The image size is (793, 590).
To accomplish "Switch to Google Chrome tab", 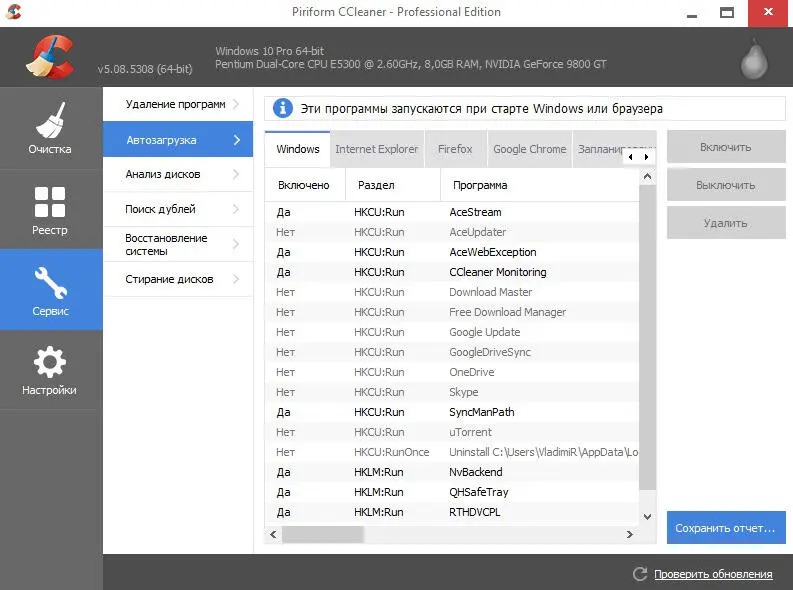I will 530,149.
